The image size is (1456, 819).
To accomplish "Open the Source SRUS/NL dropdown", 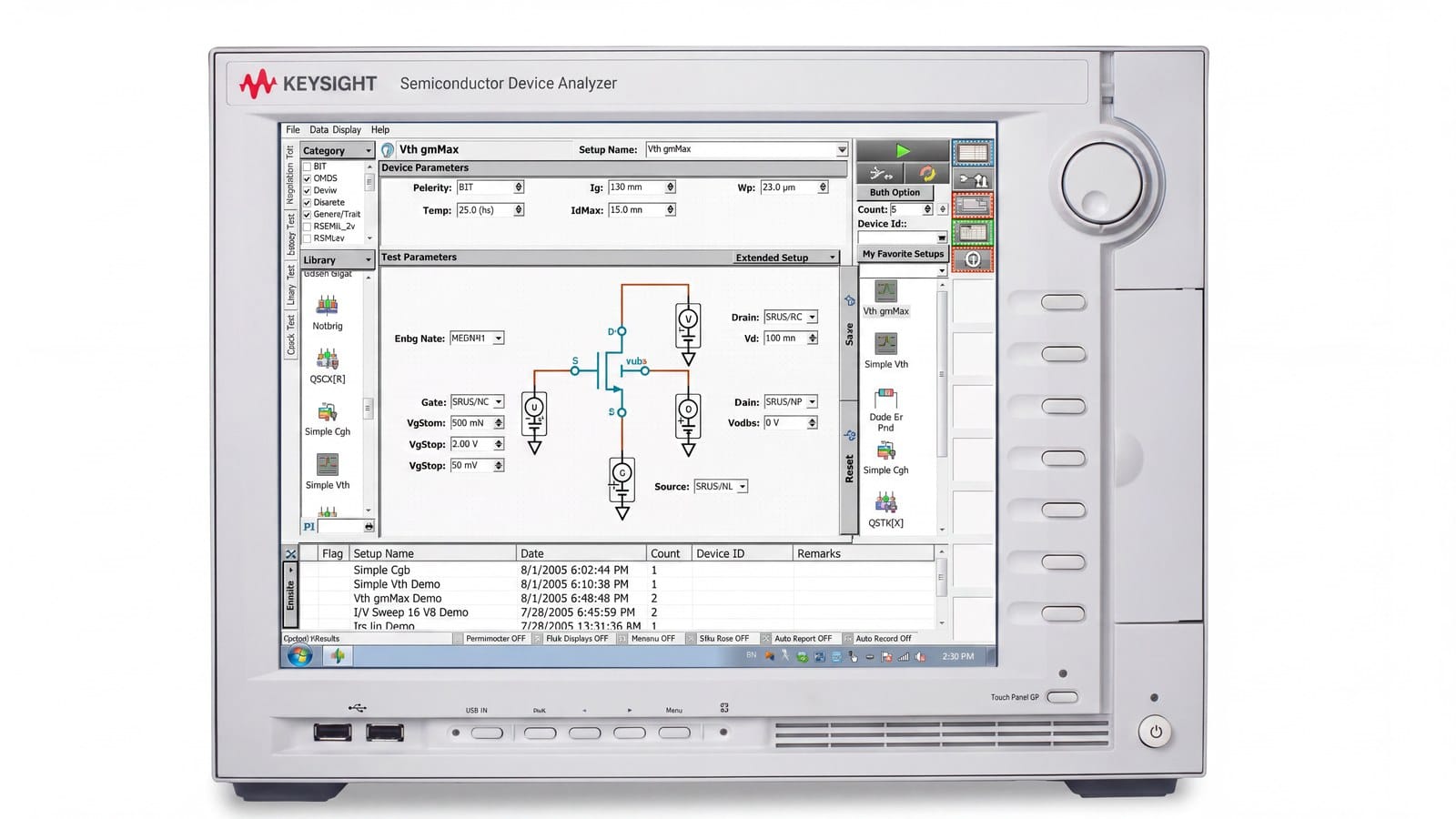I will (721, 487).
